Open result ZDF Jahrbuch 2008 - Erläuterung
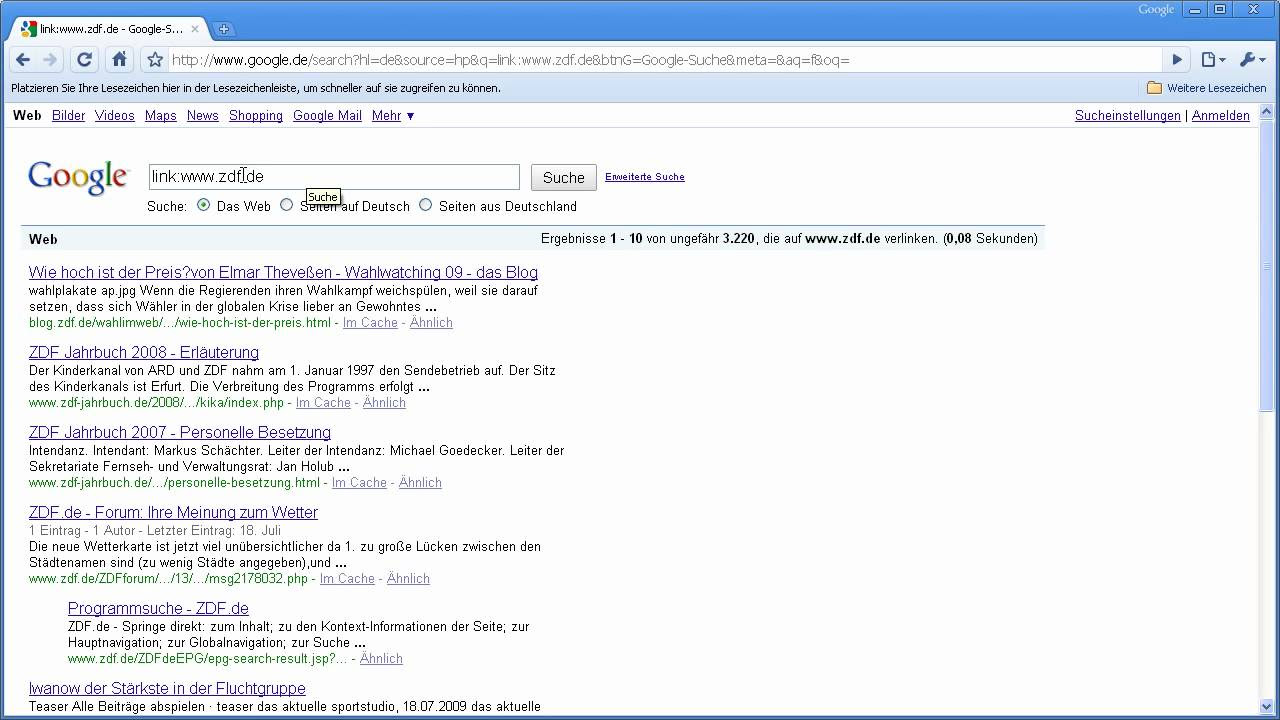The width and height of the screenshot is (1280, 720). (144, 352)
